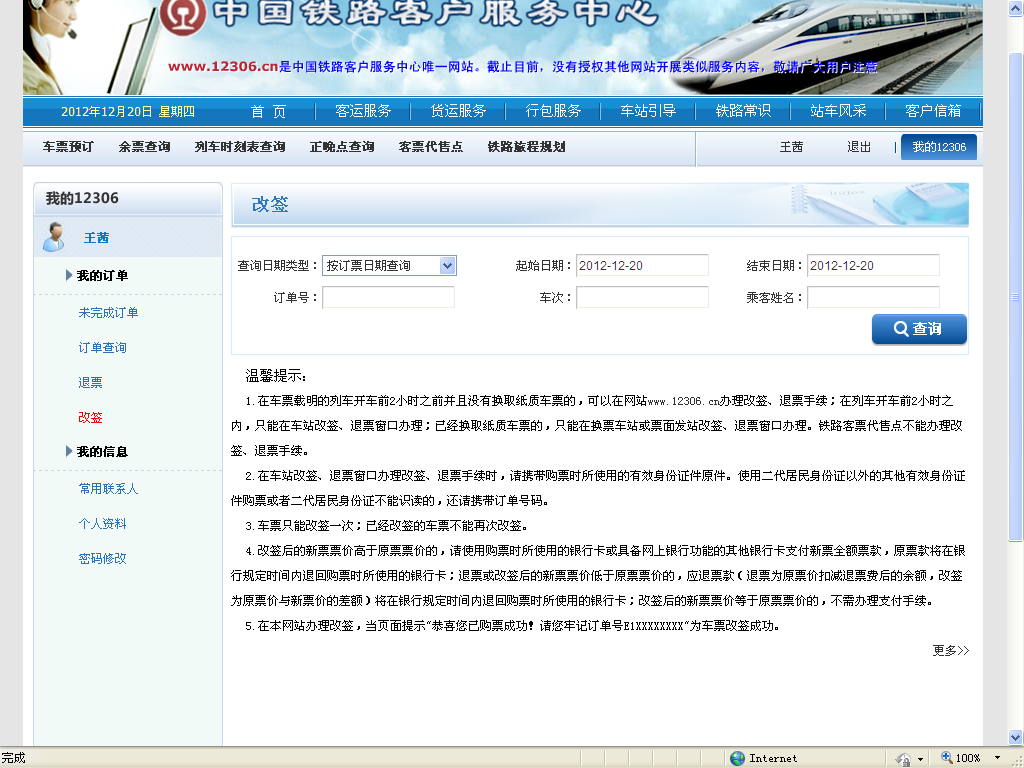
Task: Click the 订单号 input field
Action: (389, 297)
